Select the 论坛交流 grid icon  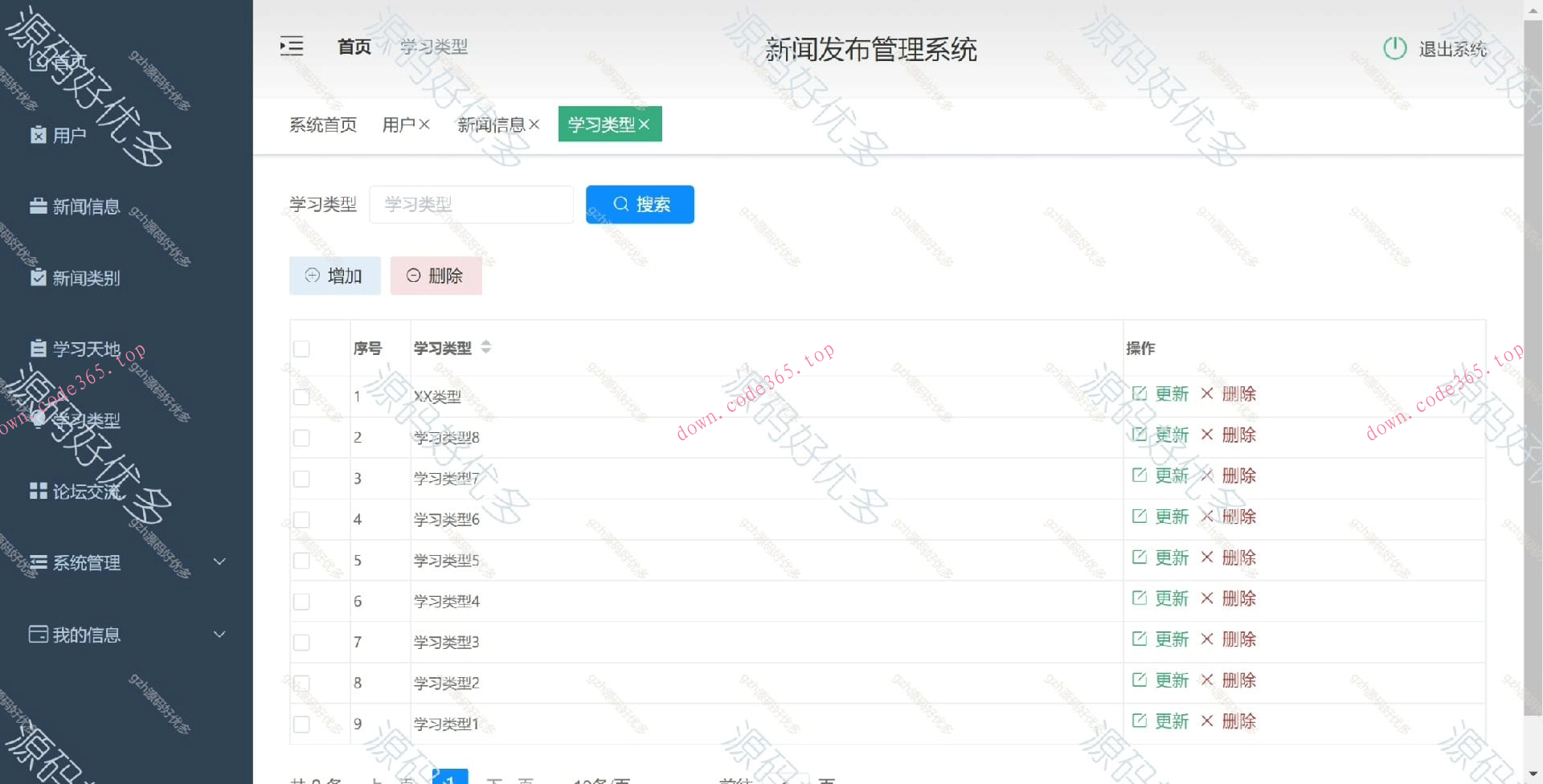(x=37, y=491)
